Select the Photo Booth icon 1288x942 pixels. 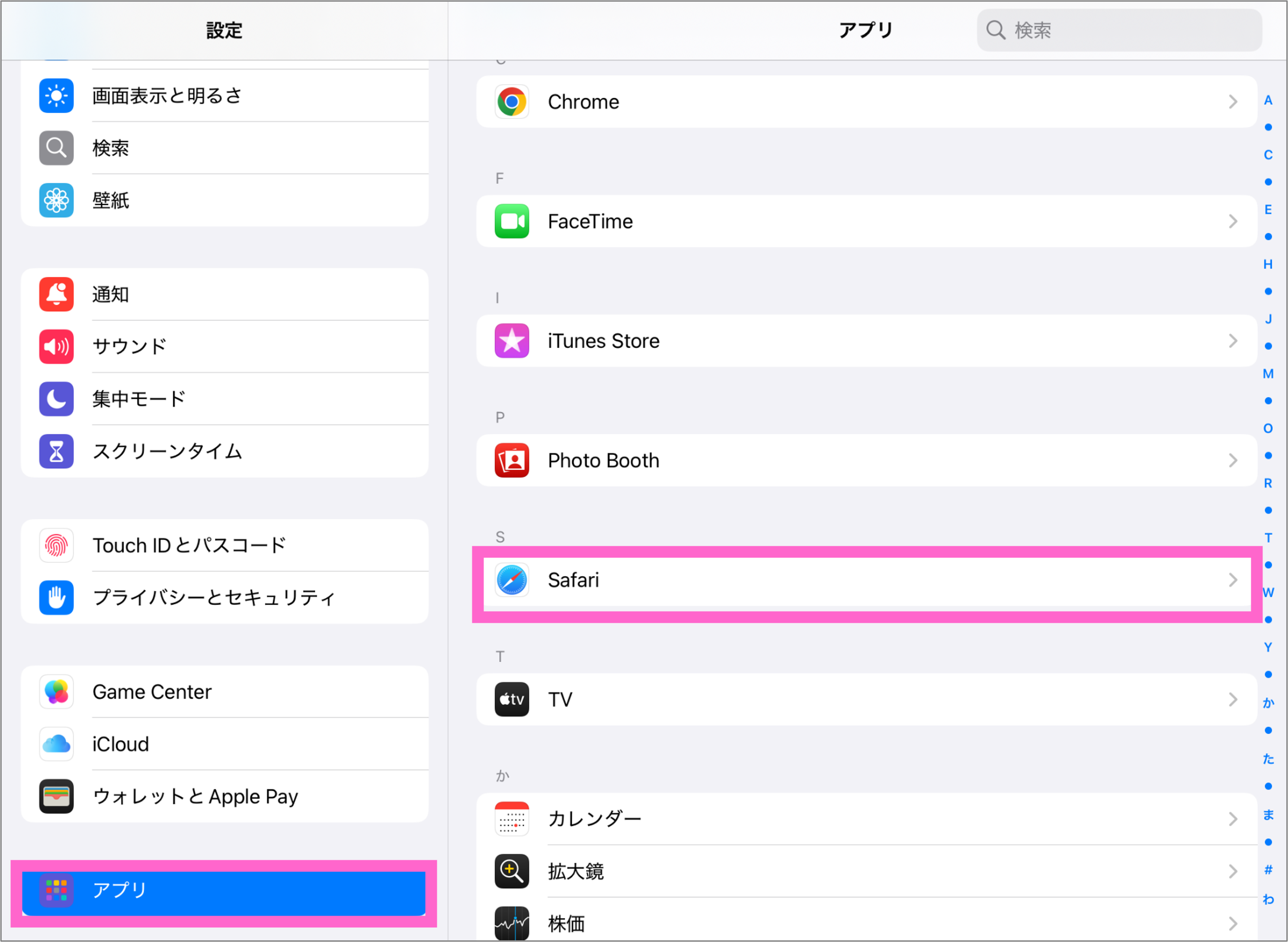pyautogui.click(x=511, y=460)
